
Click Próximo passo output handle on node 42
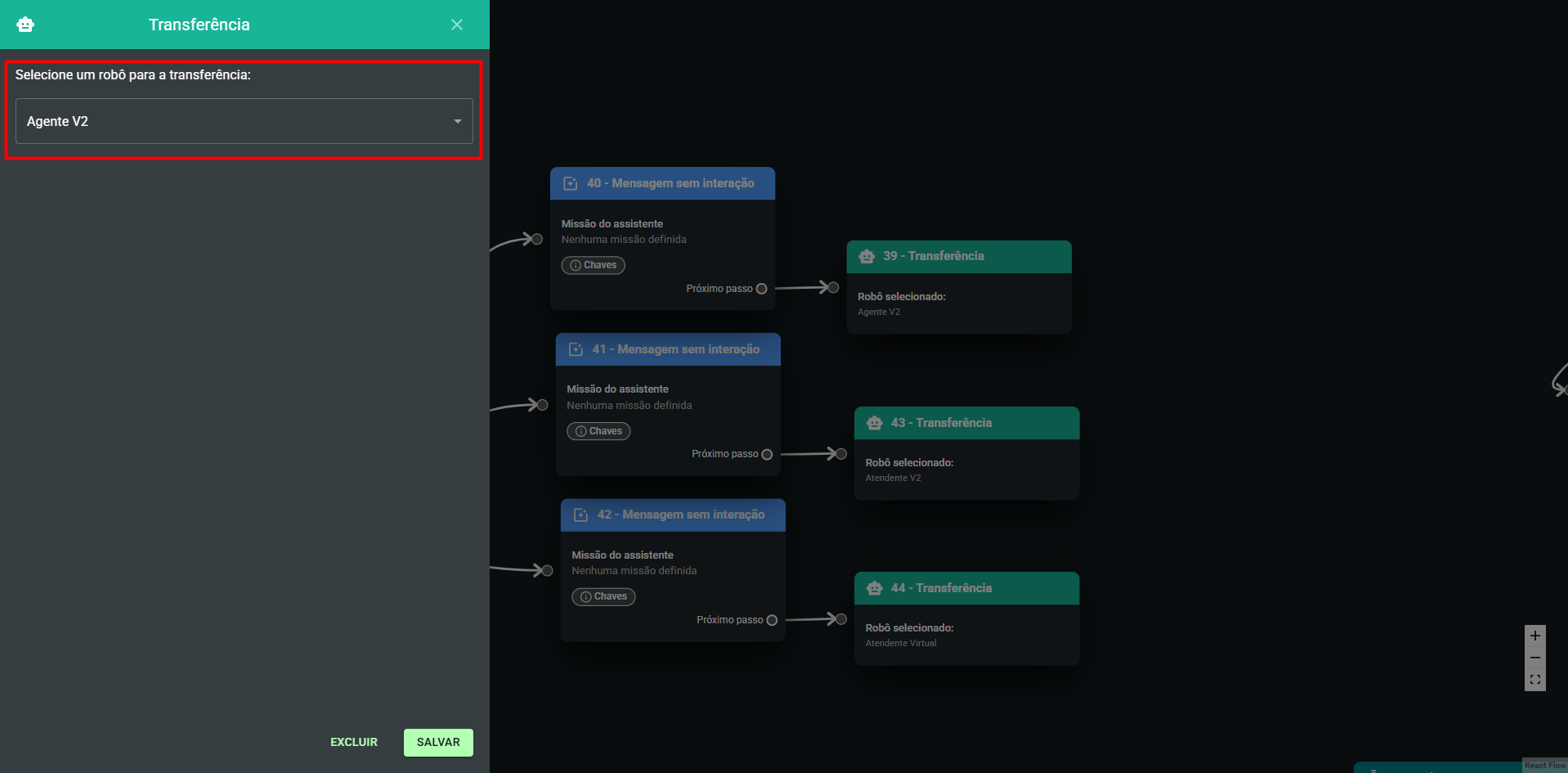click(x=772, y=620)
